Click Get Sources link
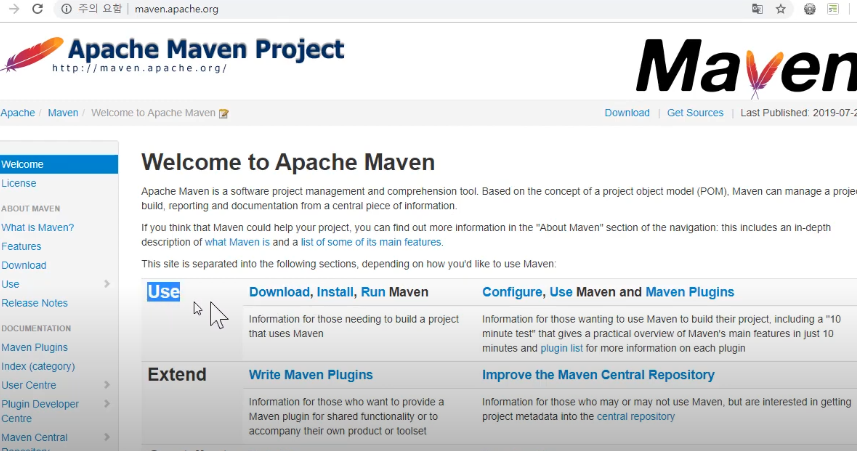The image size is (857, 451). (695, 113)
